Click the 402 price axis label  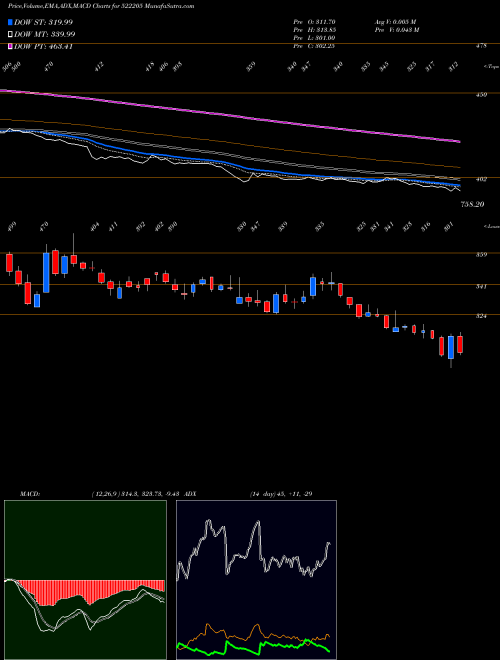click(x=481, y=179)
